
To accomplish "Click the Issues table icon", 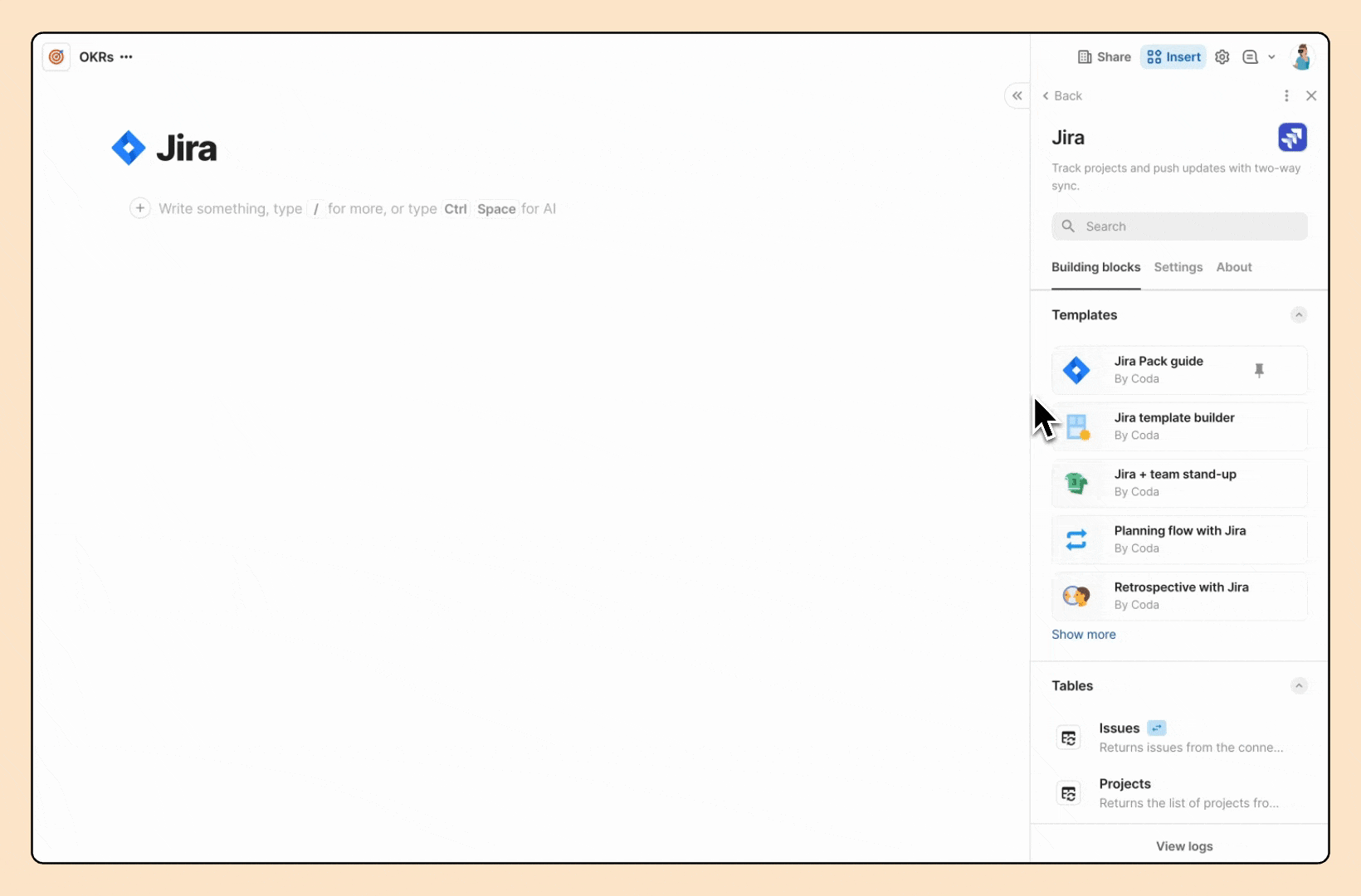I will [1069, 738].
